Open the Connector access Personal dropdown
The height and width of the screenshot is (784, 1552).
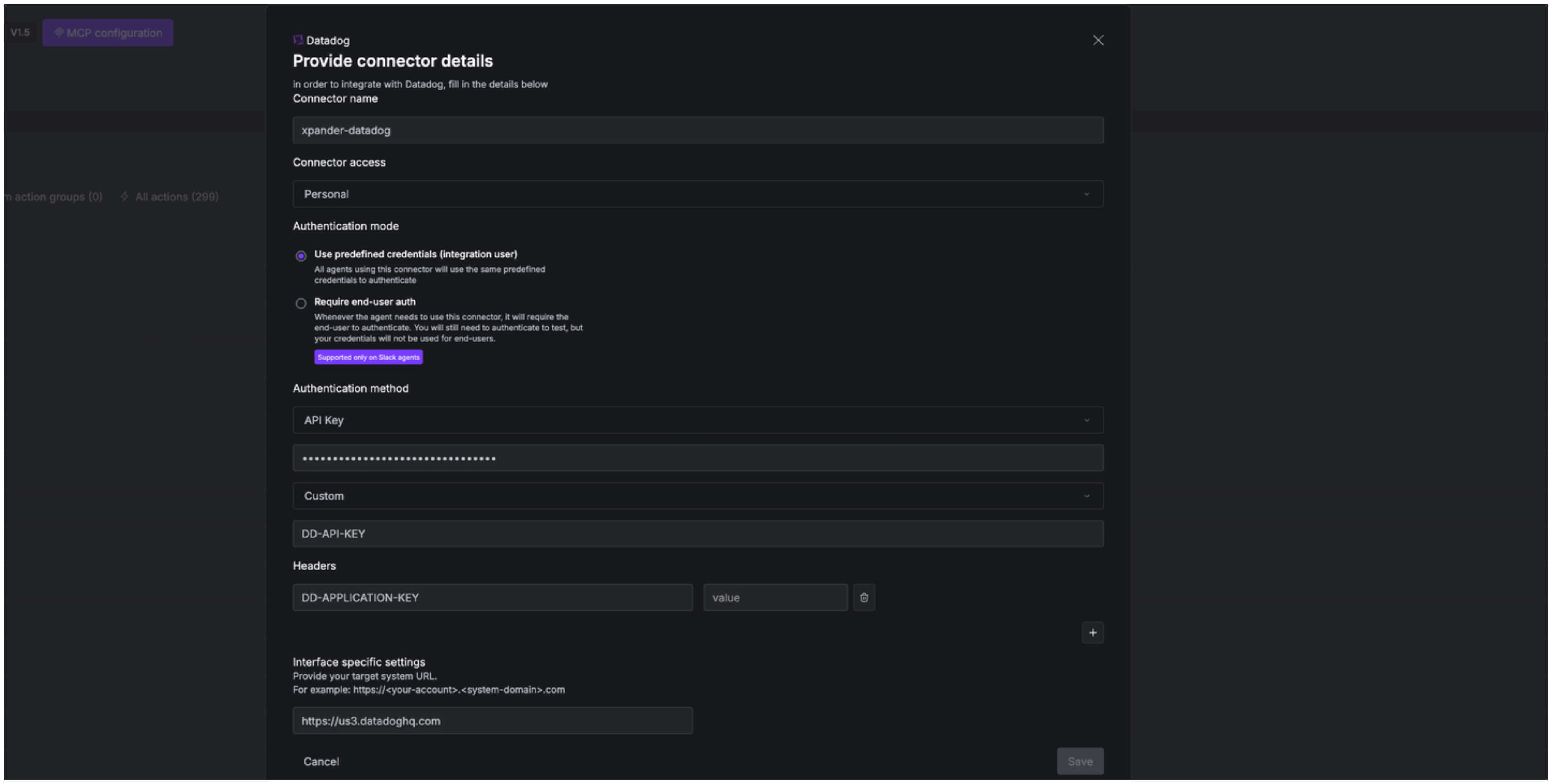tap(697, 194)
